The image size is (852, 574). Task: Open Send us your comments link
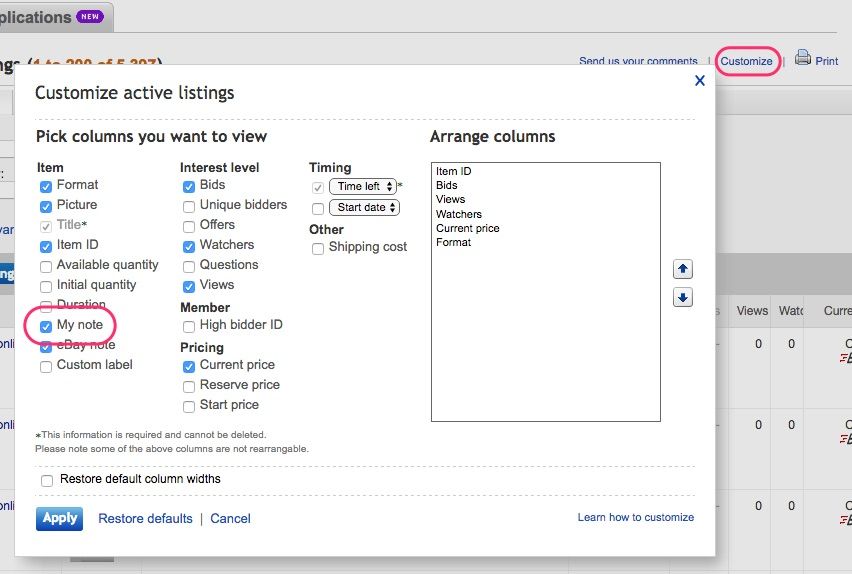638,61
